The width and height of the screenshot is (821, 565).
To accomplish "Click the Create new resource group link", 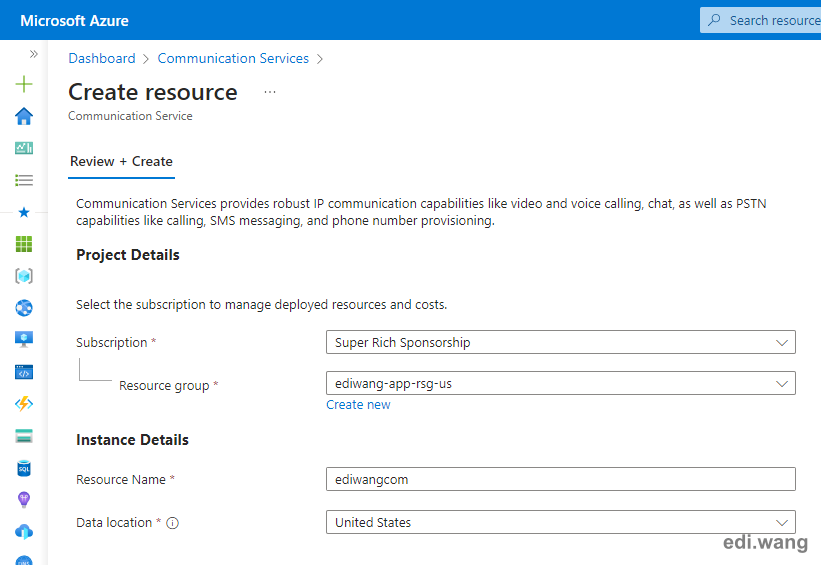I will (358, 405).
